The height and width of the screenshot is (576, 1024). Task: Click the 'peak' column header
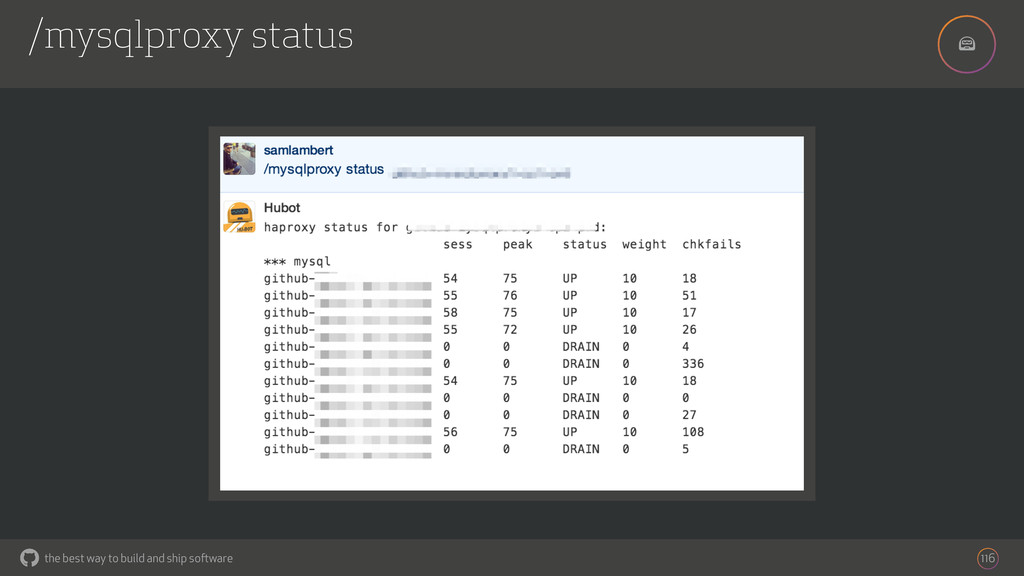point(517,245)
